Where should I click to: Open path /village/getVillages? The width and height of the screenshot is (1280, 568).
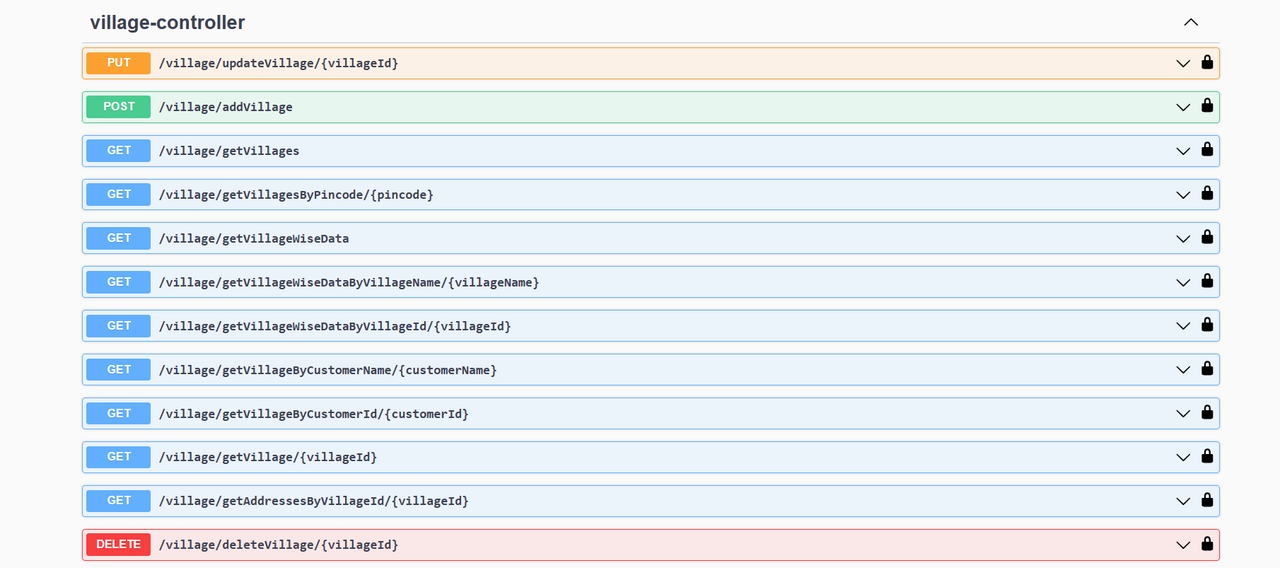tap(229, 151)
